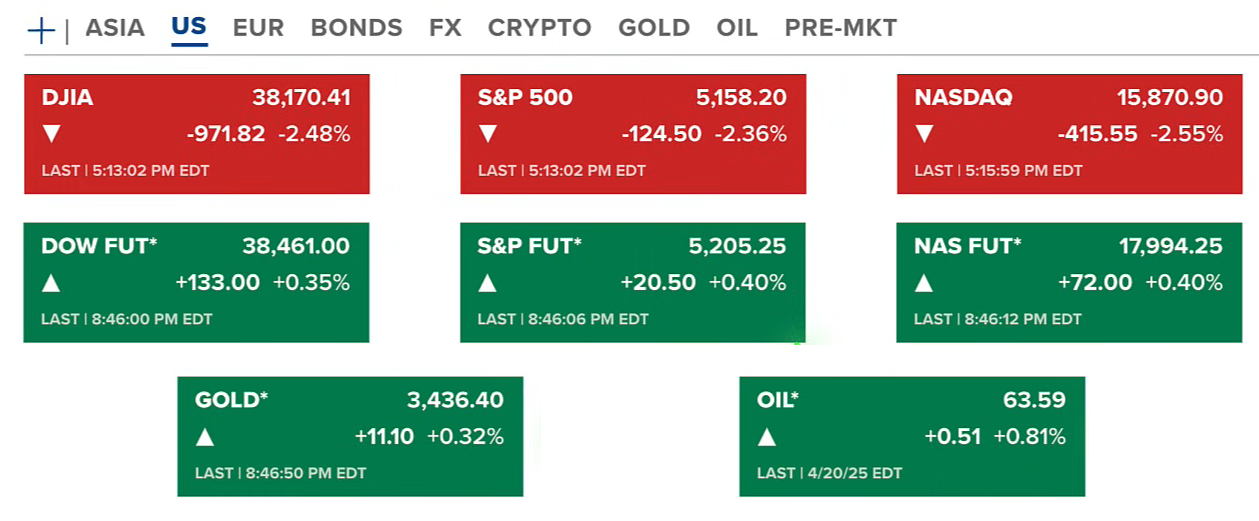Click the DJIA down arrow icon
The height and width of the screenshot is (521, 1259).
click(x=51, y=133)
